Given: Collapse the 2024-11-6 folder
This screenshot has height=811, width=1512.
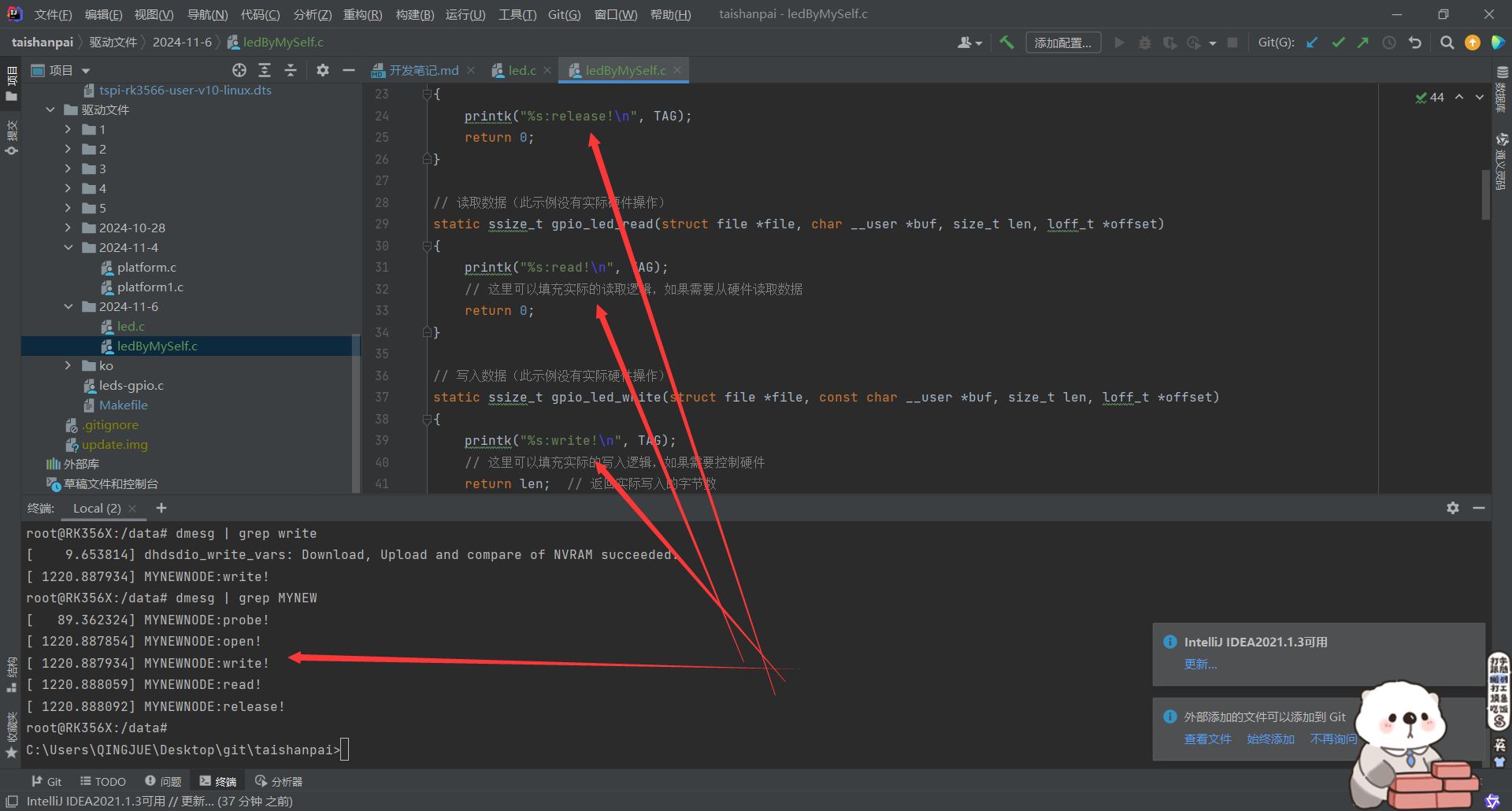Looking at the screenshot, I should click(69, 307).
